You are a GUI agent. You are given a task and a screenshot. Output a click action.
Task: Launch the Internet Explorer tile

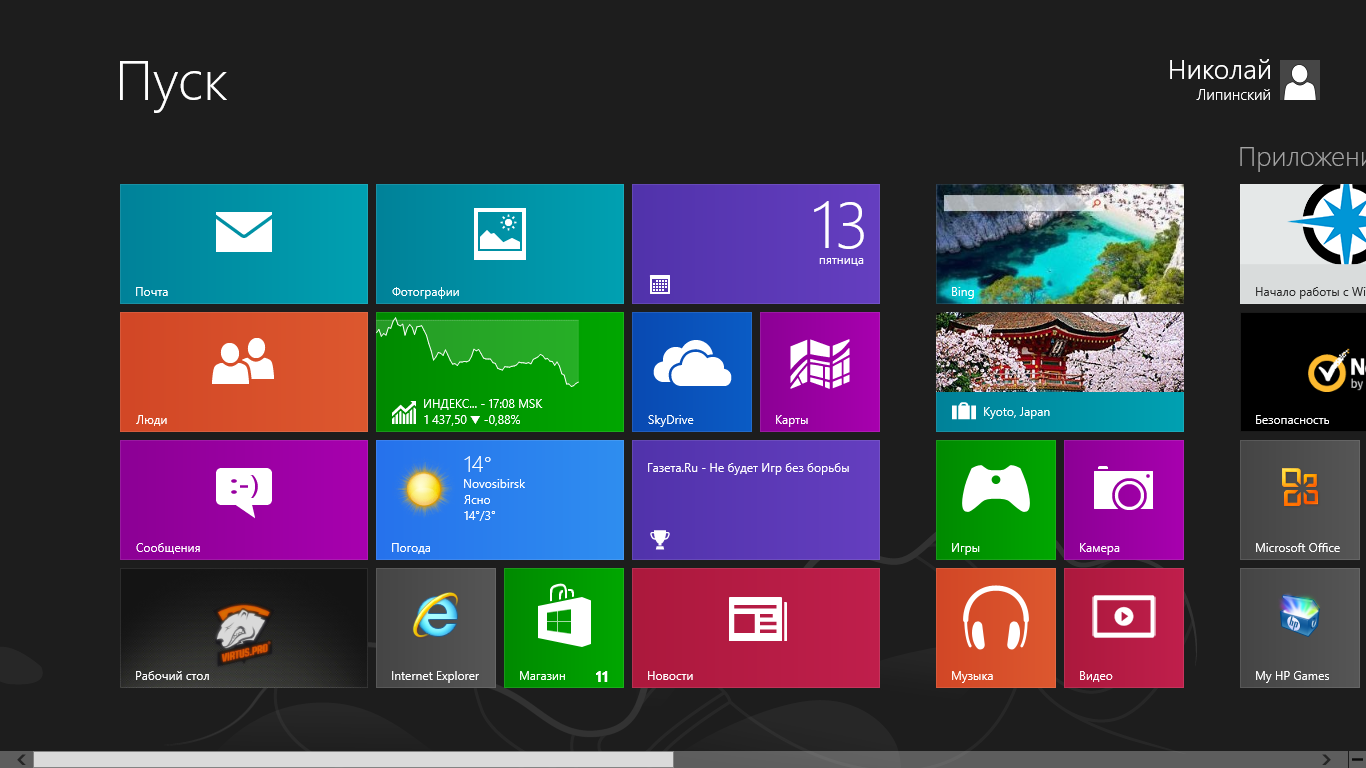436,628
